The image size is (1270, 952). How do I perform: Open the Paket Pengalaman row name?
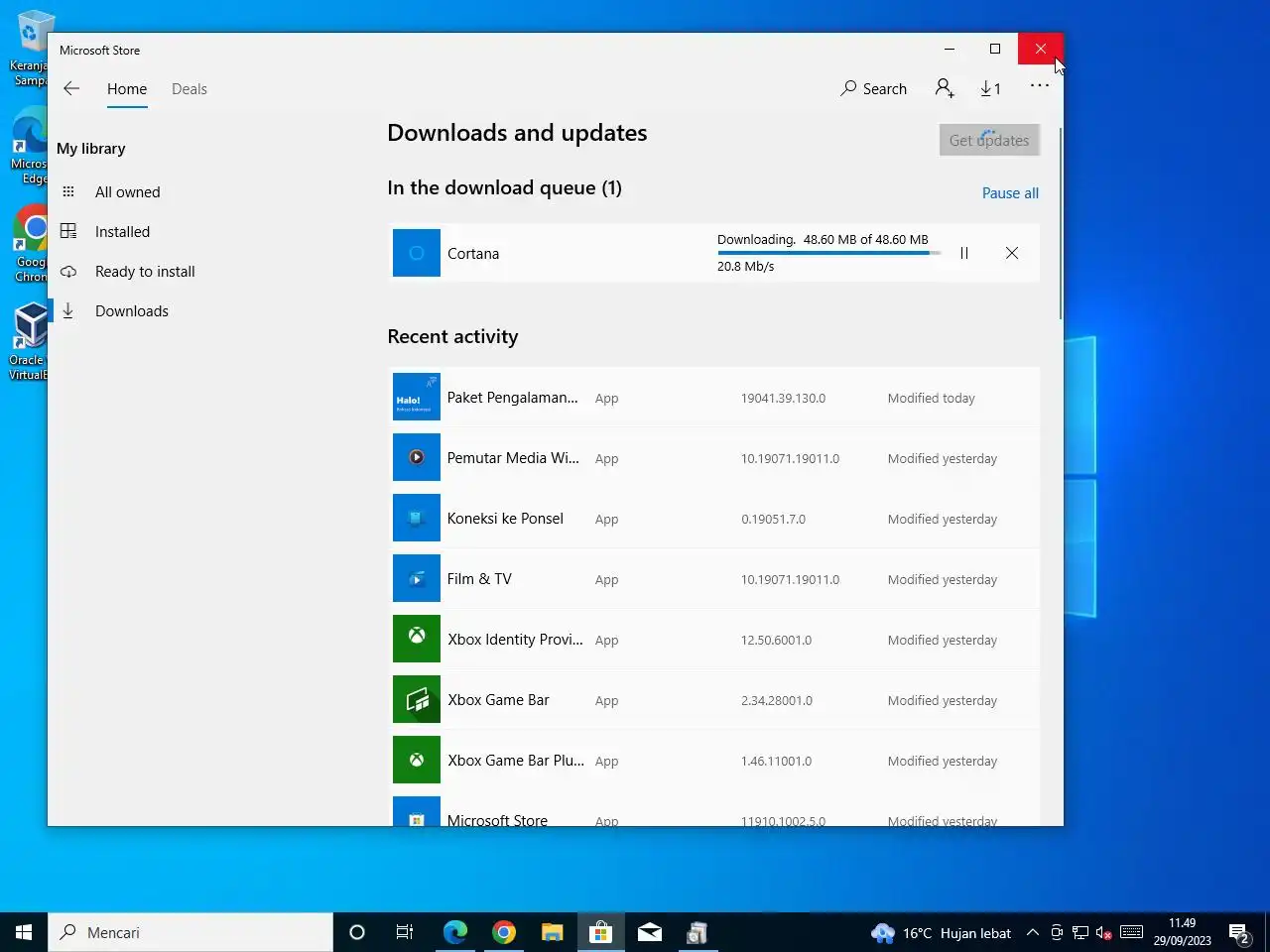coord(512,397)
